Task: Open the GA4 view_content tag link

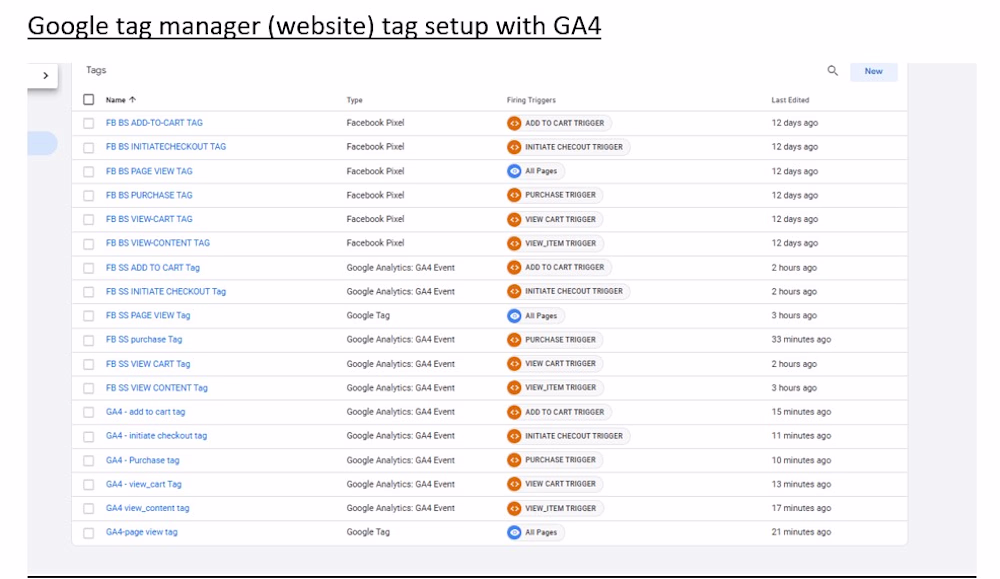Action: [147, 508]
